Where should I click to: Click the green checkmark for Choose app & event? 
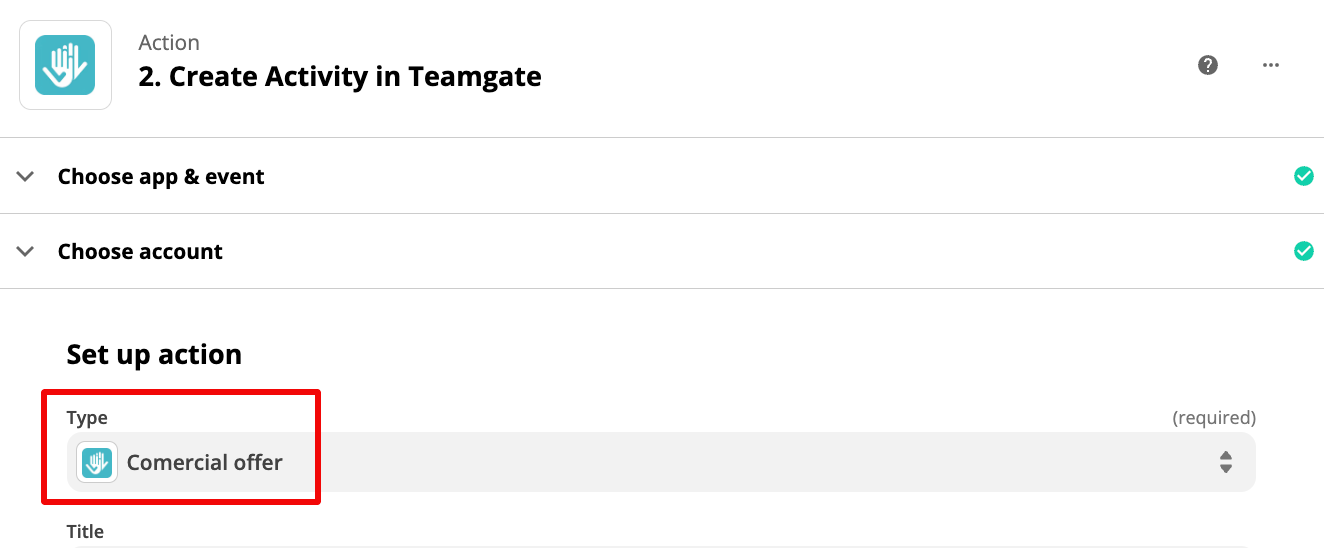pos(1303,176)
